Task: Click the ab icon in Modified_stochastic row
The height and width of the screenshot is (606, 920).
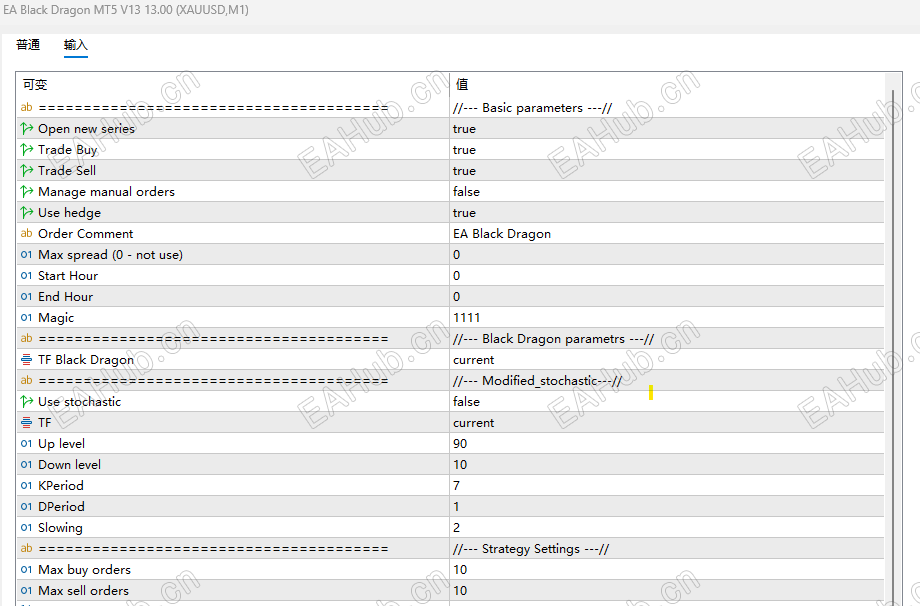Action: [x=26, y=380]
